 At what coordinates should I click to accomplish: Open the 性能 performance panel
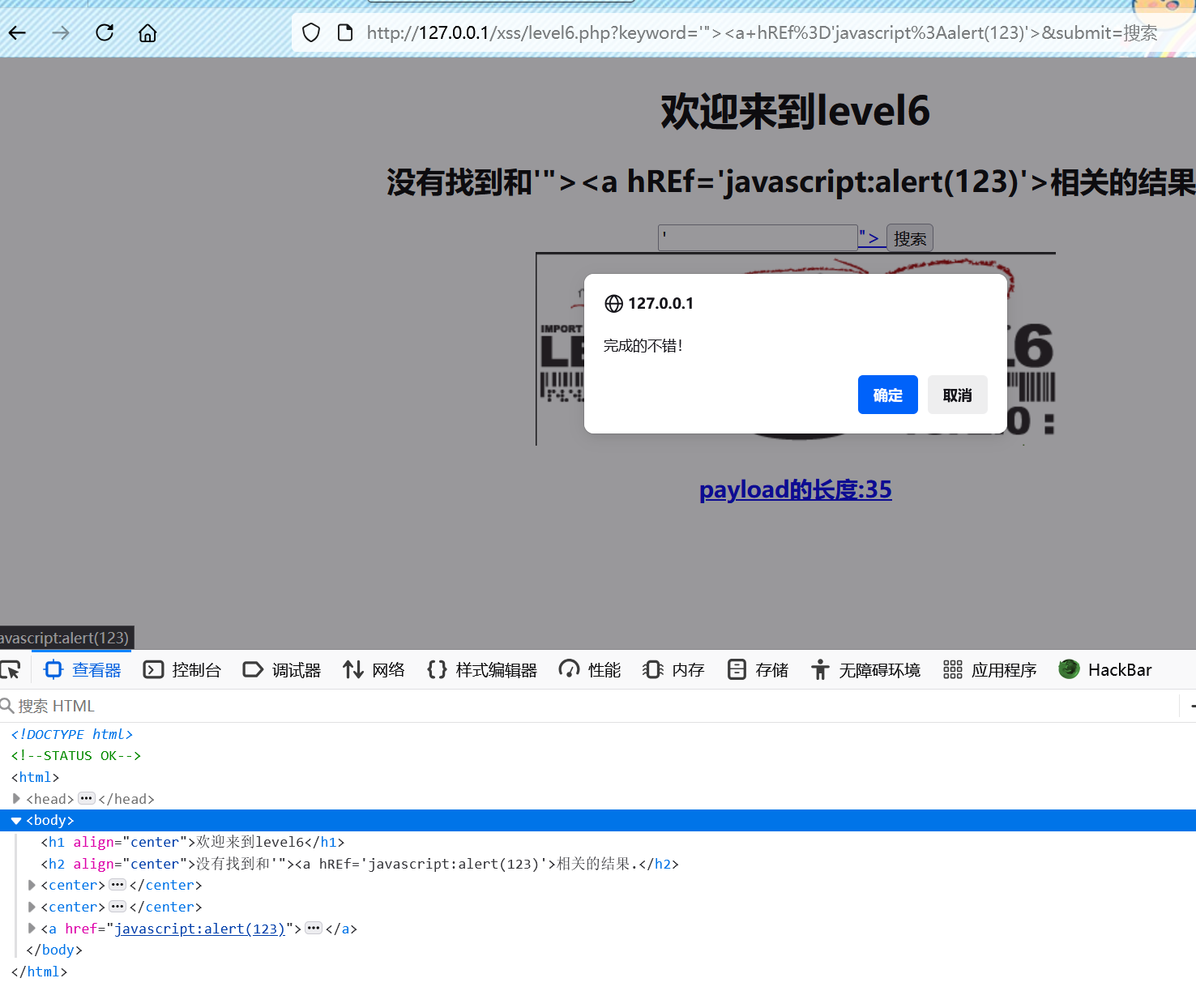click(589, 669)
